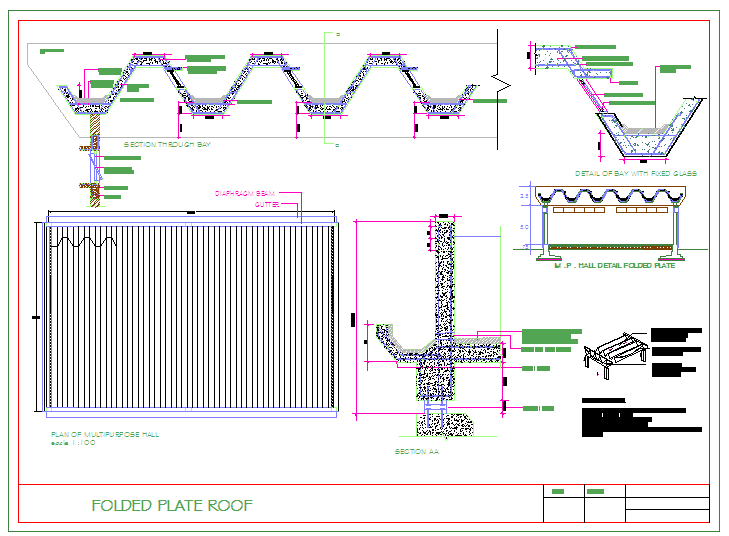Select the hall elevation drawing with wavy roof
729x536 pixels.
tap(608, 220)
